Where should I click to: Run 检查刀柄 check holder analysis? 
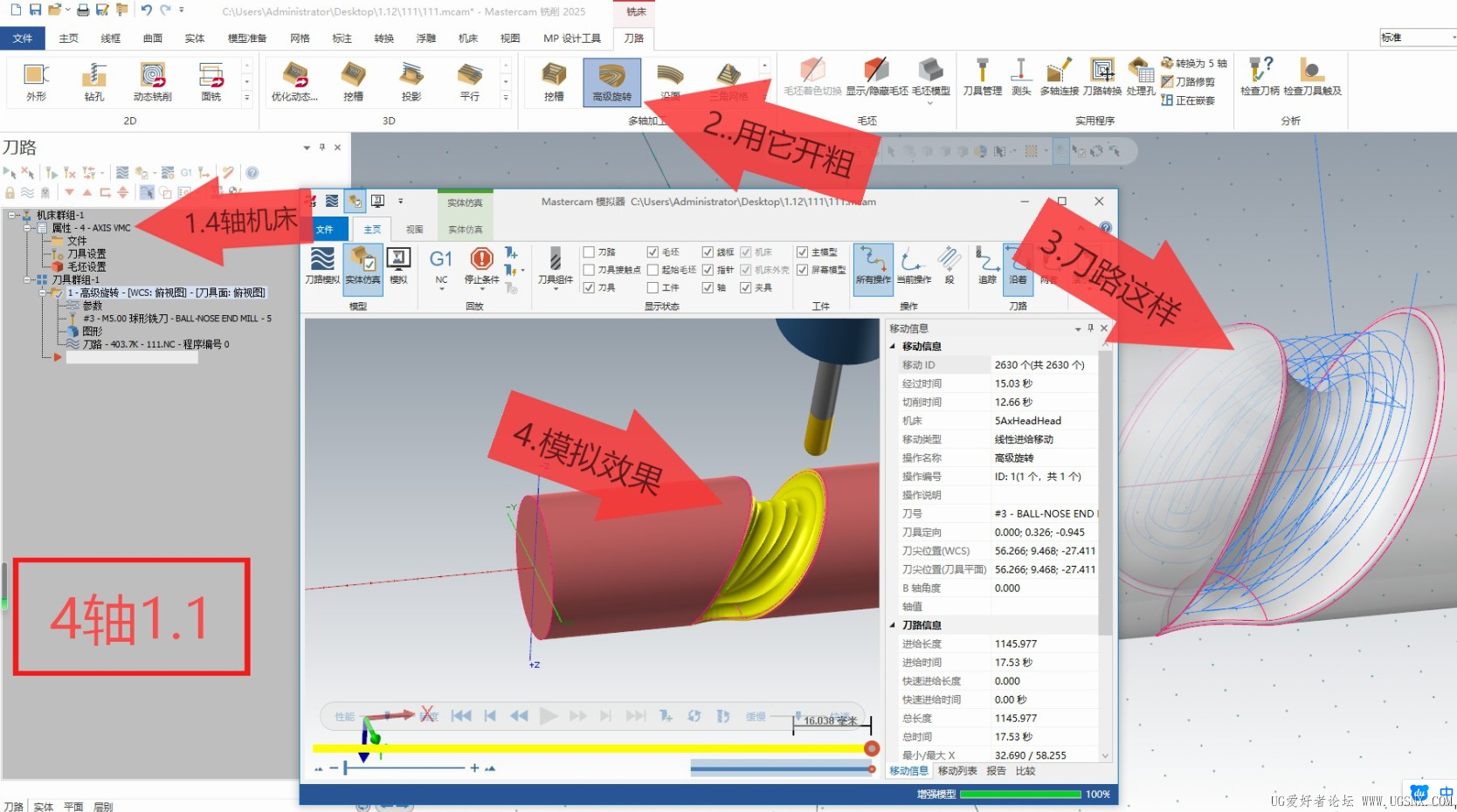tap(1260, 78)
